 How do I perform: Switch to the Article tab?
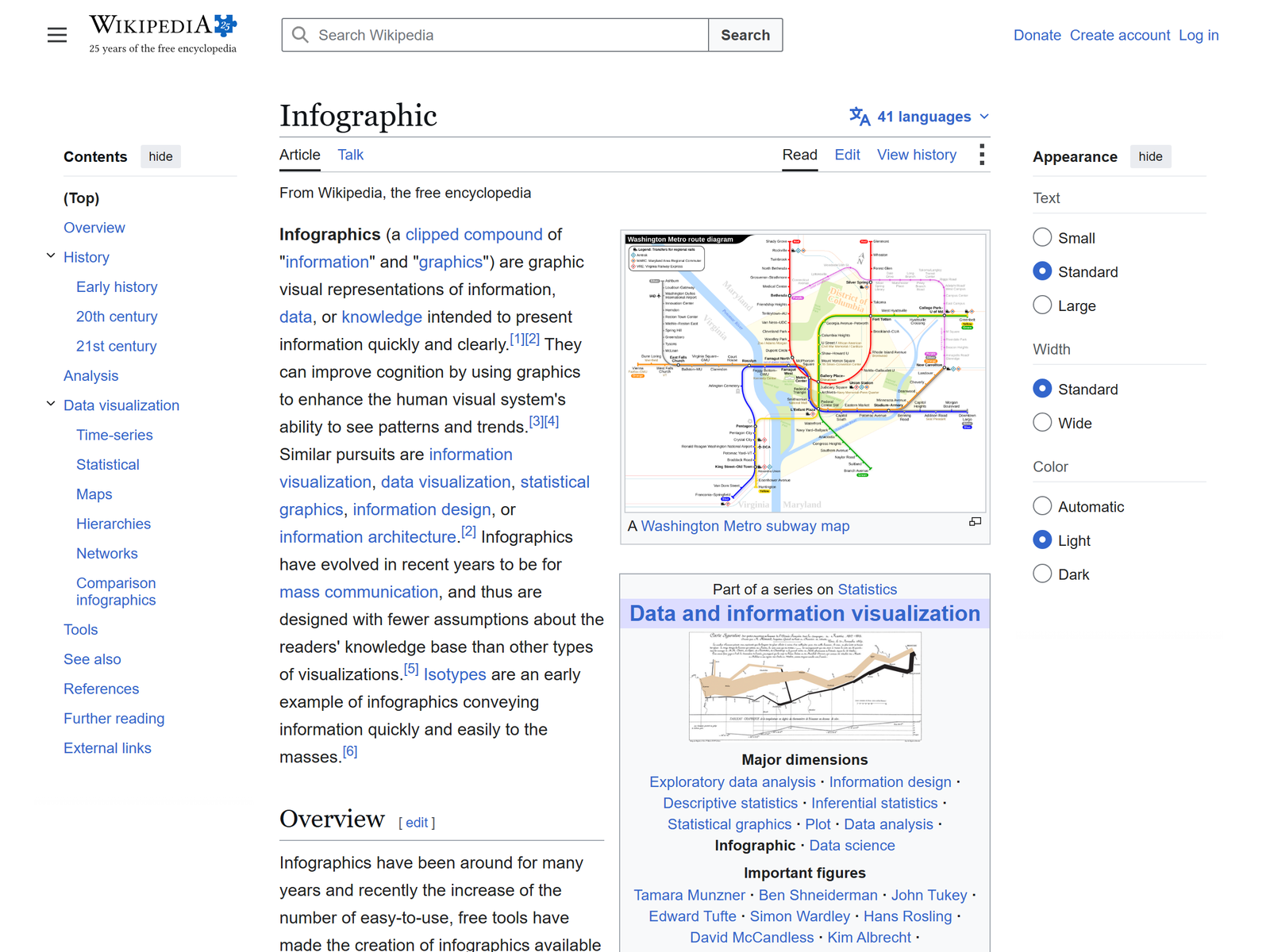(x=300, y=155)
